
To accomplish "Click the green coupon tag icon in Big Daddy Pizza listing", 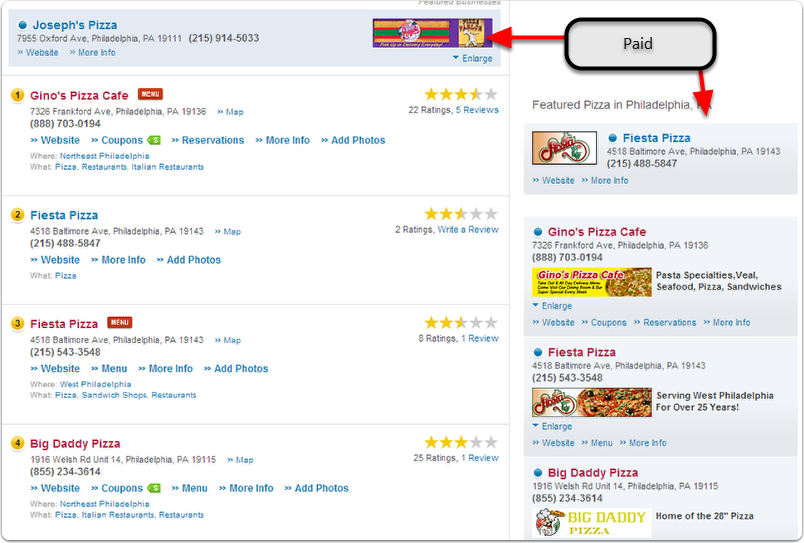I will coord(154,488).
